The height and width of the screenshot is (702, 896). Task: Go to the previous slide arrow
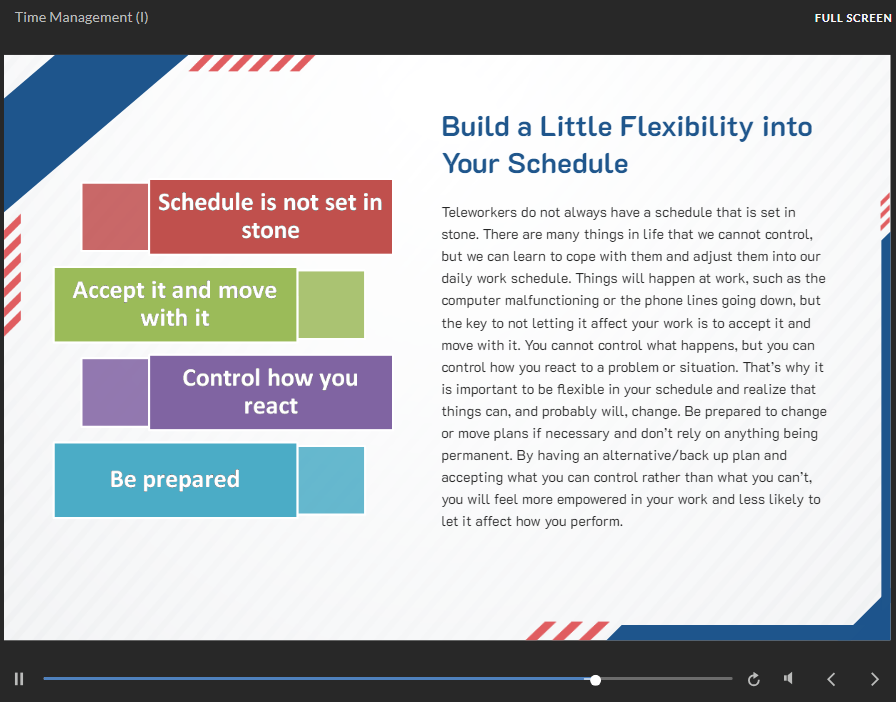click(x=831, y=680)
